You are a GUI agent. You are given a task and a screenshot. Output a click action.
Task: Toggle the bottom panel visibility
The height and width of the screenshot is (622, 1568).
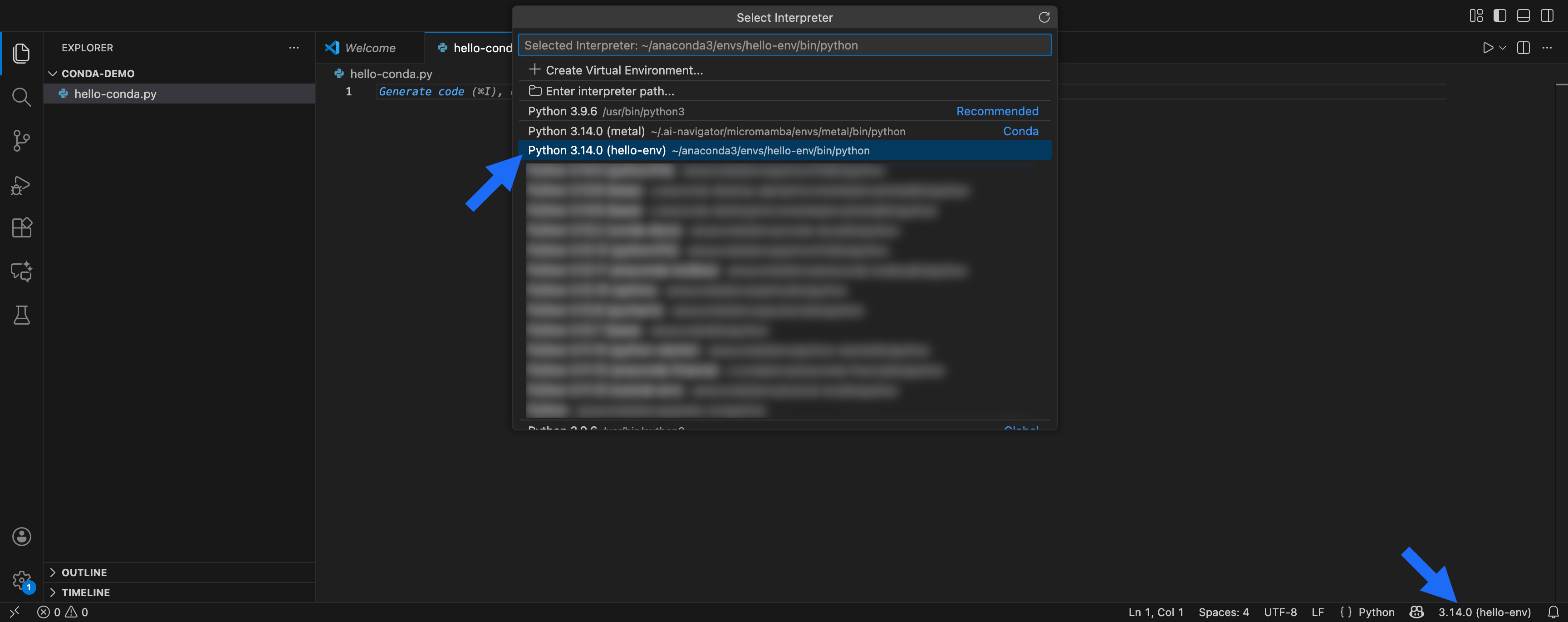click(x=1523, y=15)
